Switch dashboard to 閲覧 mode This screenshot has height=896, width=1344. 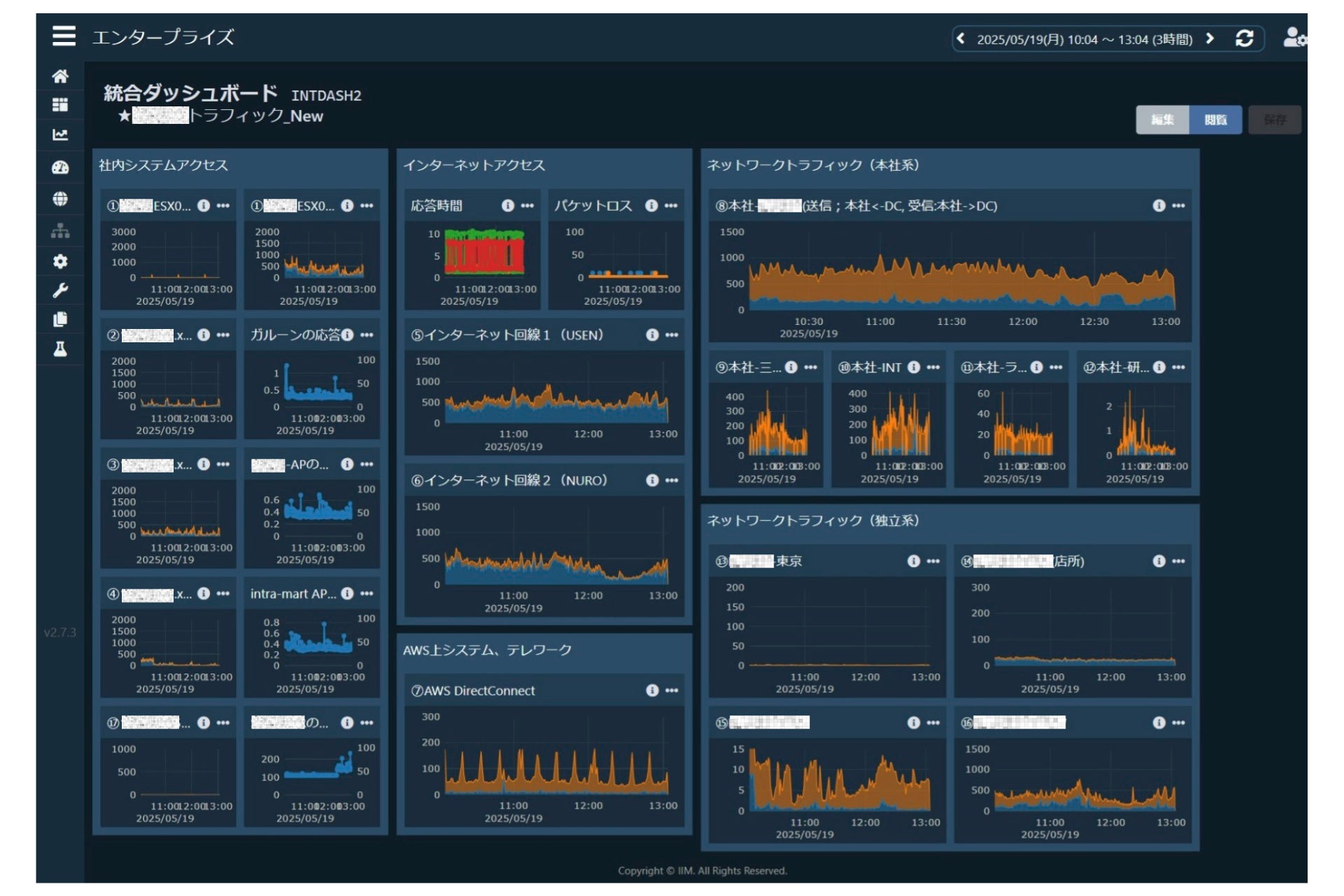[1215, 120]
